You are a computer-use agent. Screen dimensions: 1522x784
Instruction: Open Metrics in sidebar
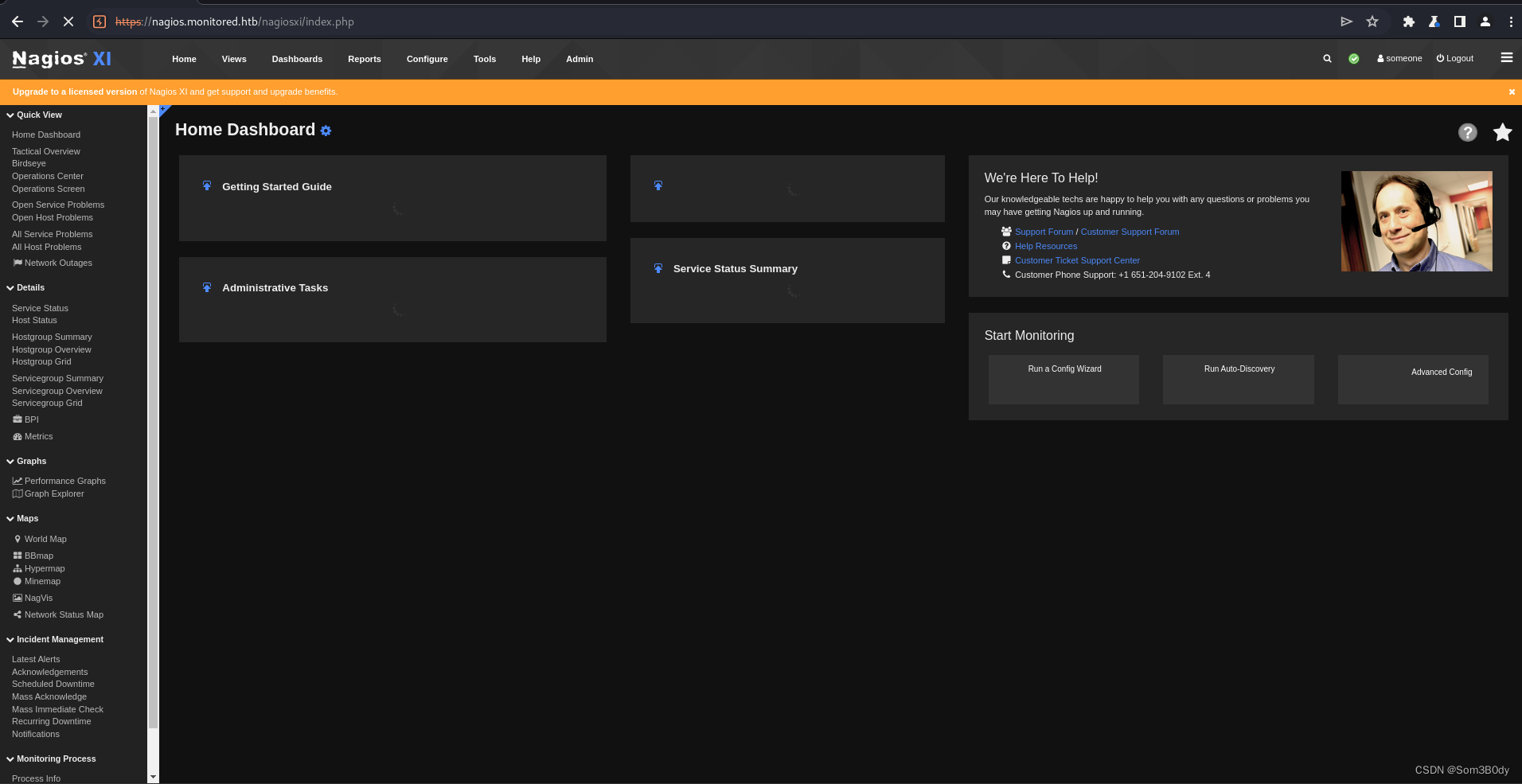pos(33,436)
